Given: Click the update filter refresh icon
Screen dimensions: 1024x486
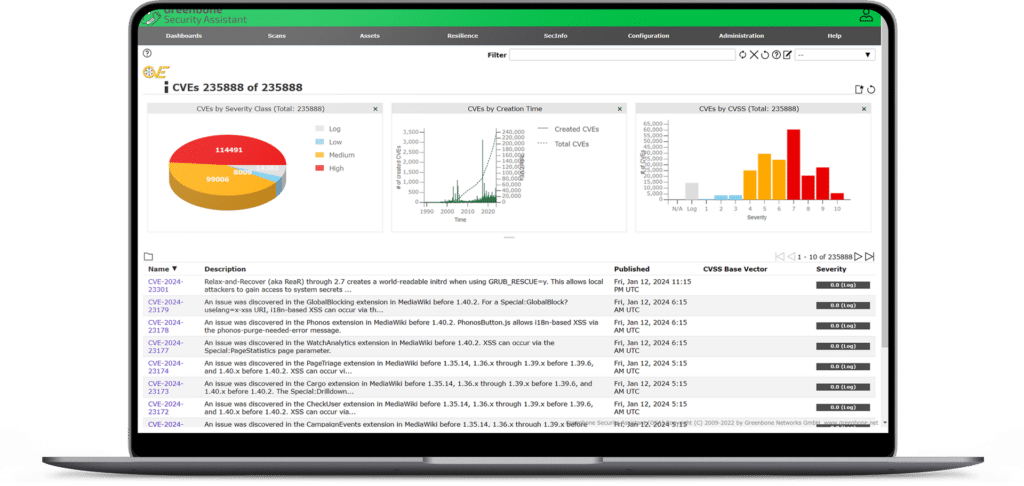Looking at the screenshot, I should 743,55.
